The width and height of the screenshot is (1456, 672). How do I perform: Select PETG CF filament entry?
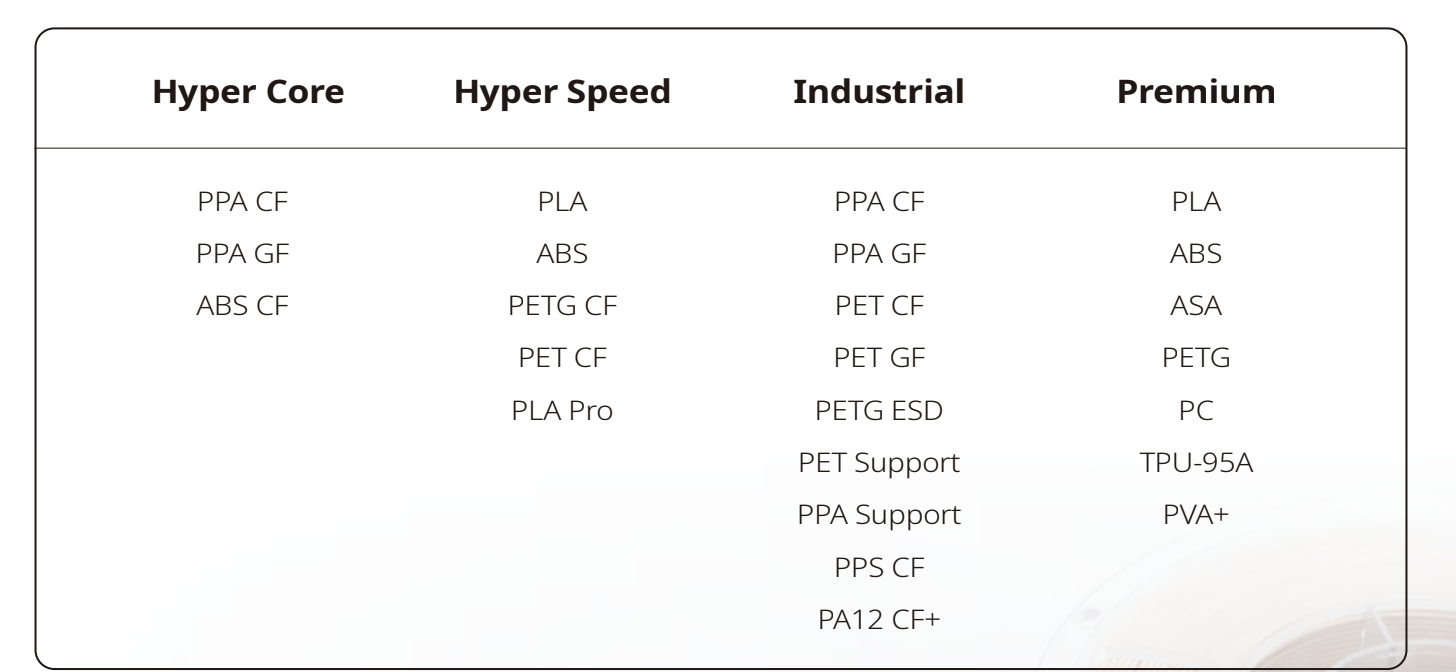coord(562,306)
